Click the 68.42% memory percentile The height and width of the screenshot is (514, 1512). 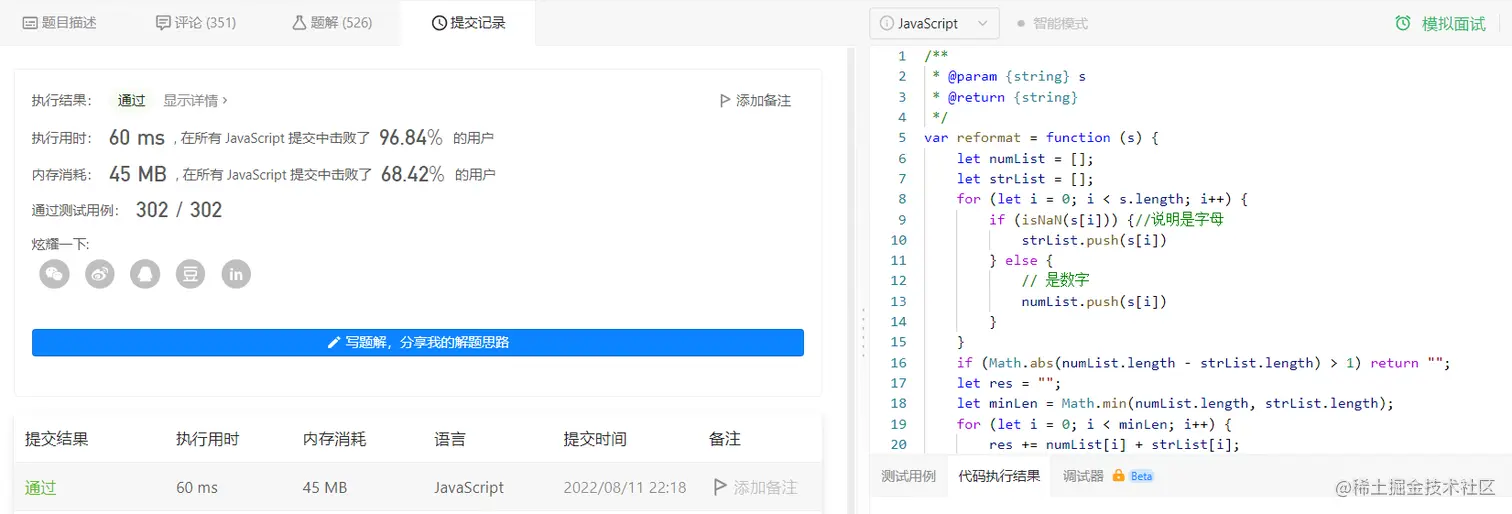tap(412, 174)
